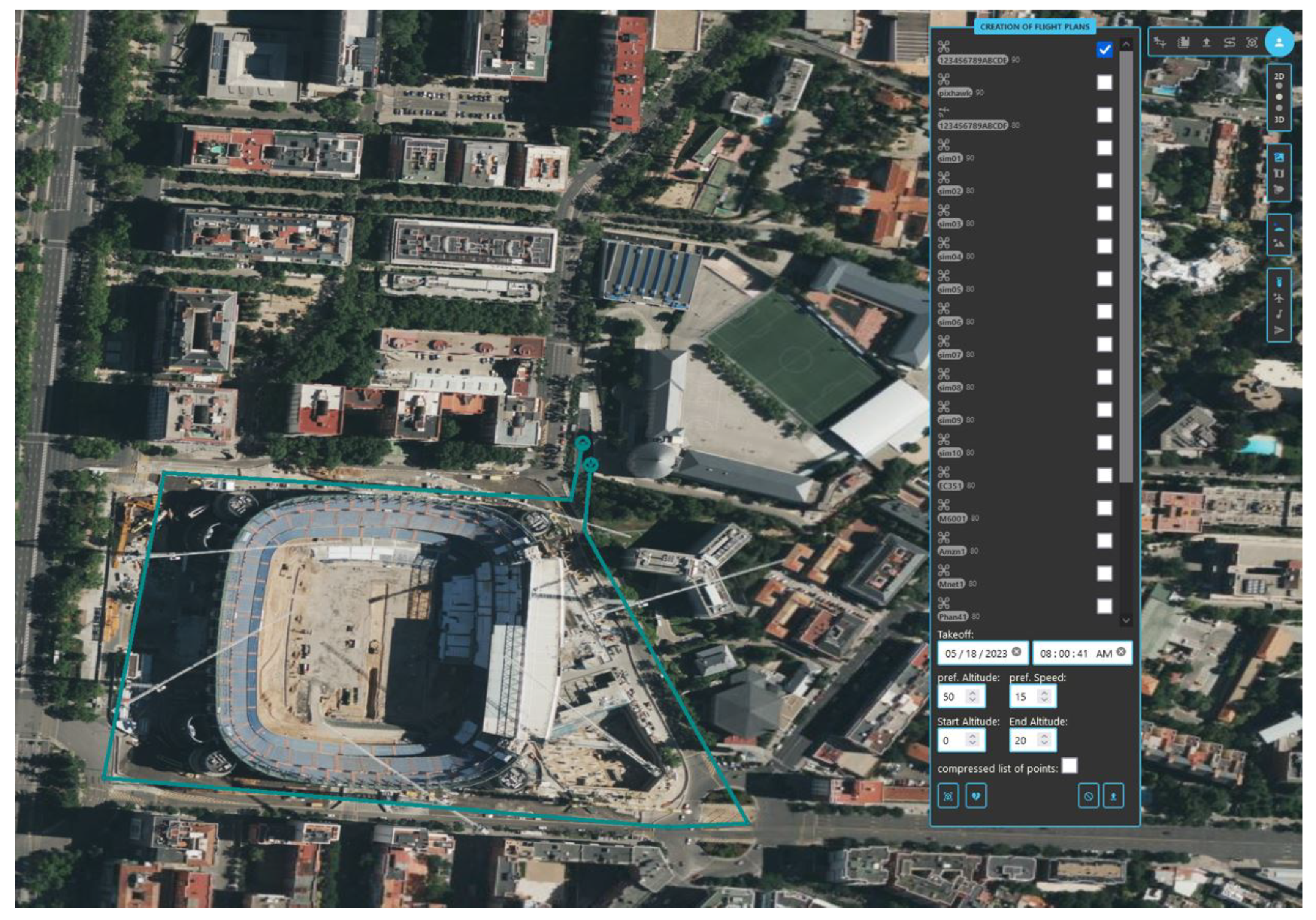Click the upload button at panel bottom
1316x920 pixels.
tap(1113, 796)
